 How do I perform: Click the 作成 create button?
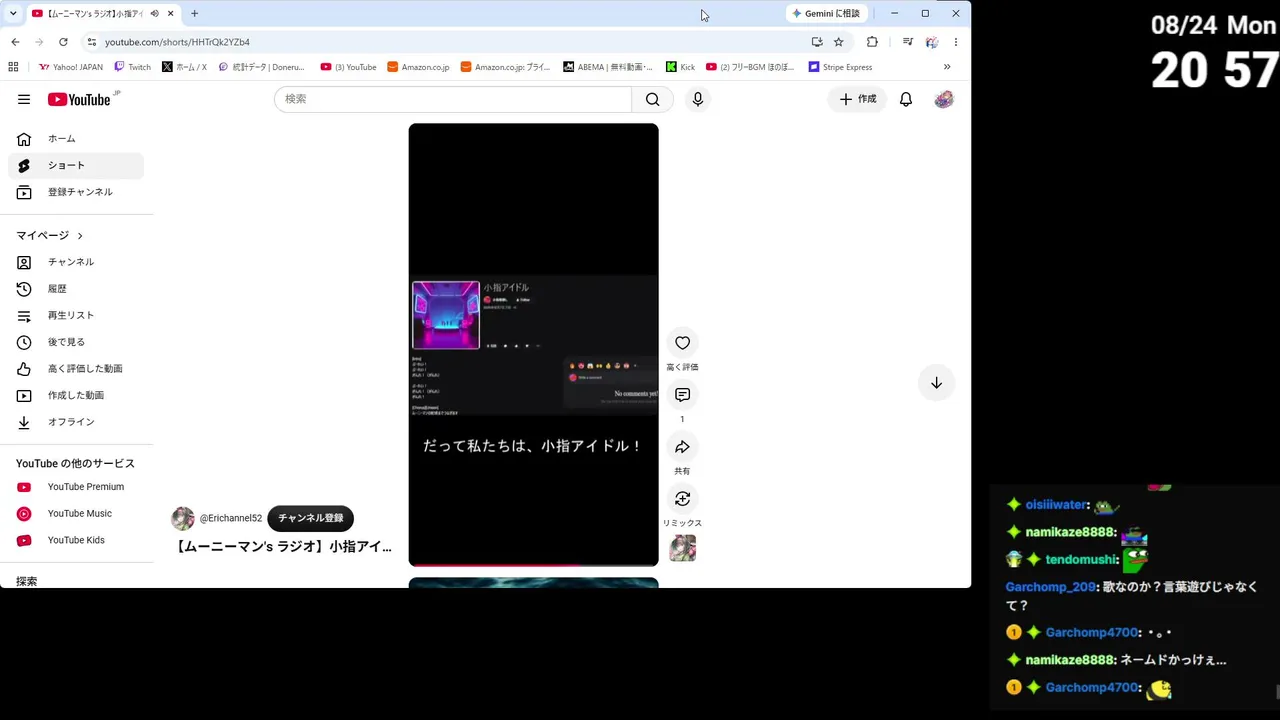[857, 99]
